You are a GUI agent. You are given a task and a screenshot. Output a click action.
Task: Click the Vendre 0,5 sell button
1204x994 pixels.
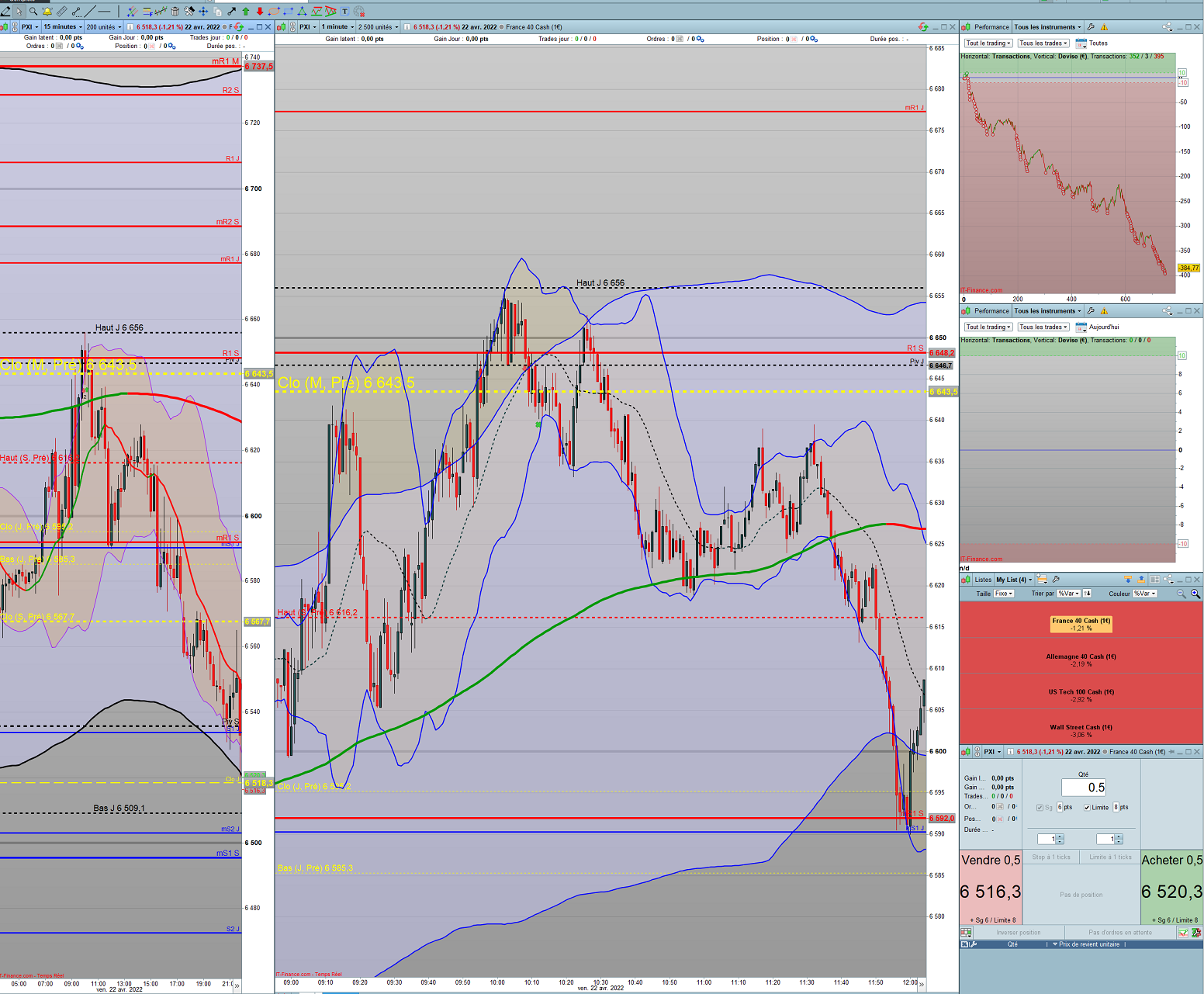pyautogui.click(x=991, y=887)
